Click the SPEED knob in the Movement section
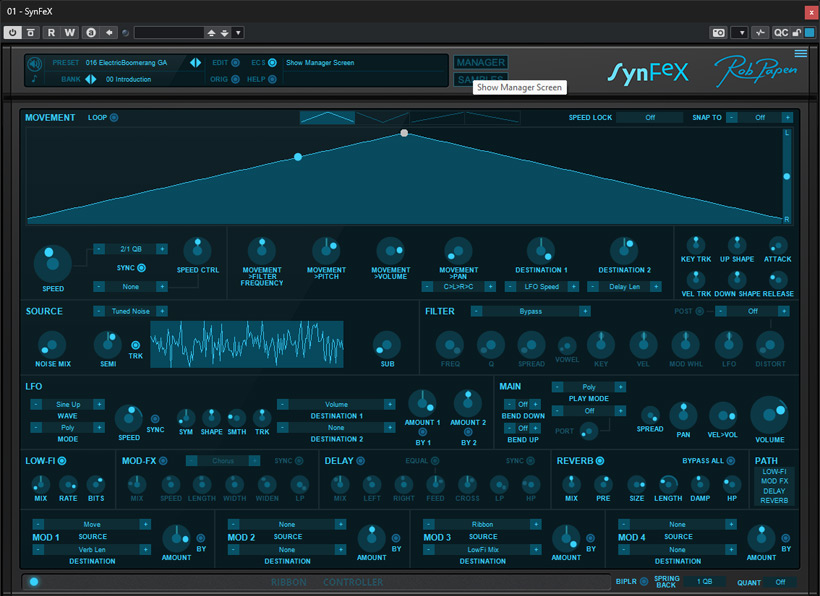 (52, 263)
